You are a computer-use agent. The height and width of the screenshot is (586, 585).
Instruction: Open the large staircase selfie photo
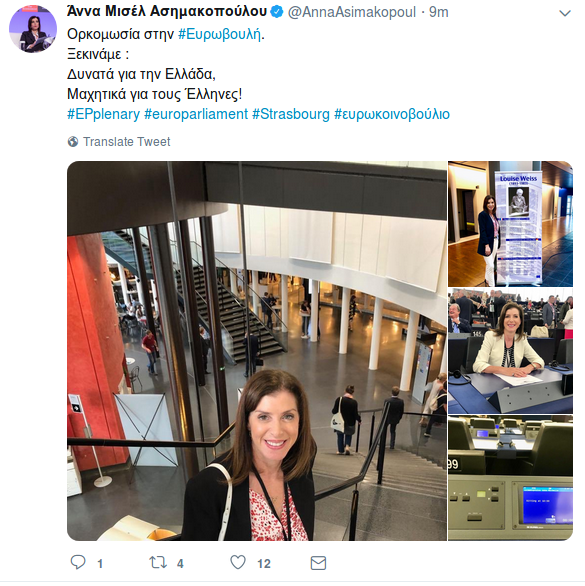click(x=257, y=351)
